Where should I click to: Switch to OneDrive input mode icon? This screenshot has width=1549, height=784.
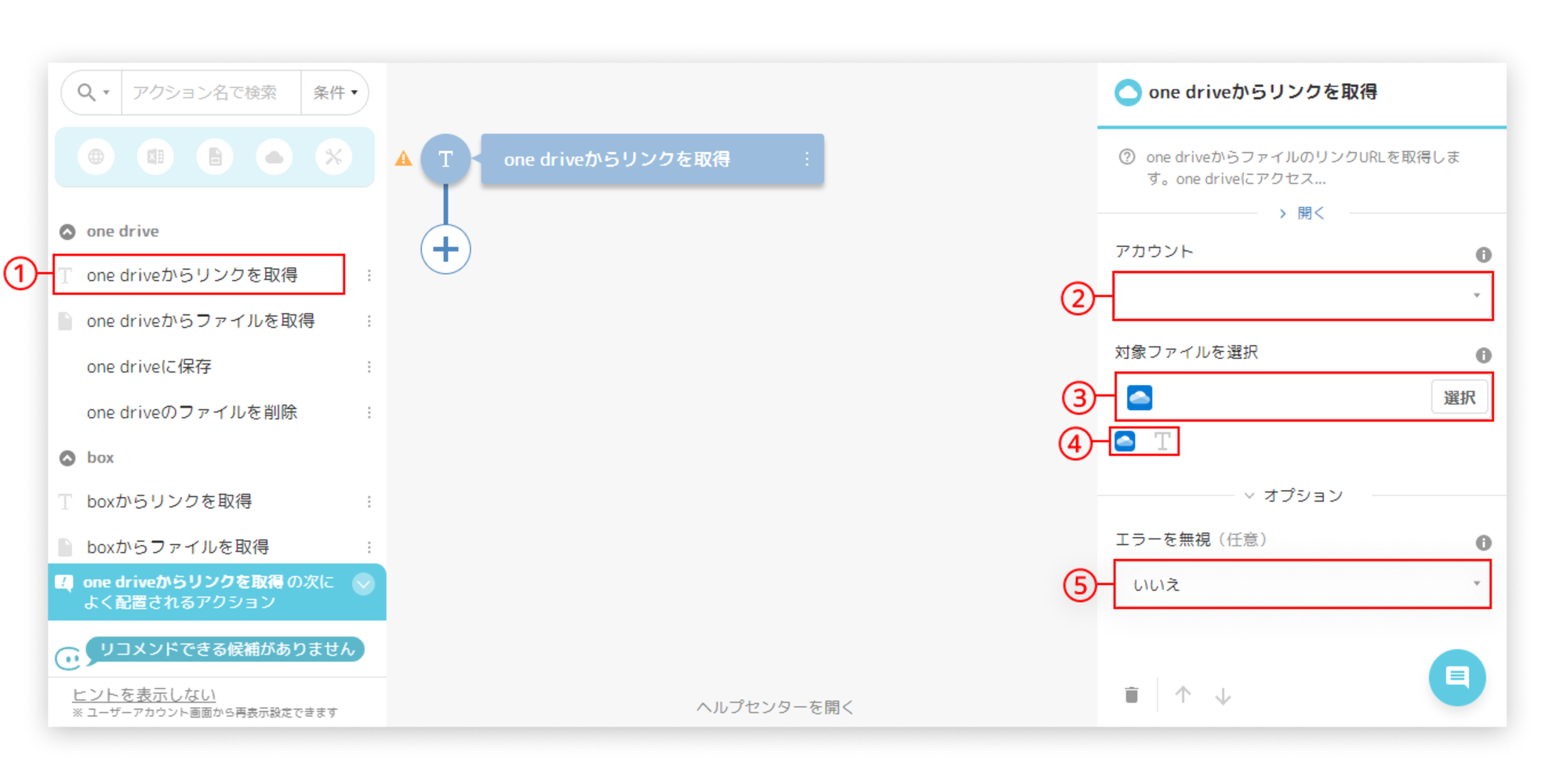(1125, 441)
